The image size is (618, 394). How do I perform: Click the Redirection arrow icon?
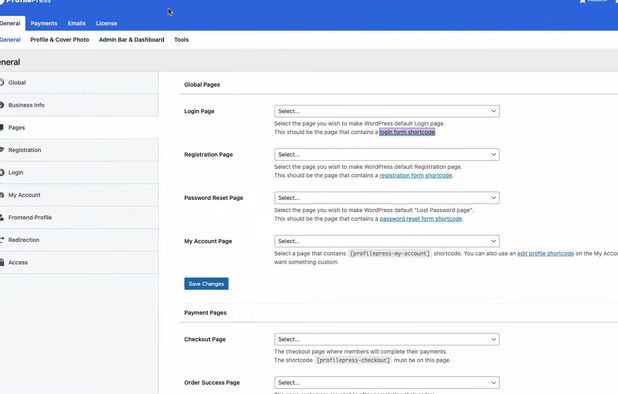coord(2,240)
